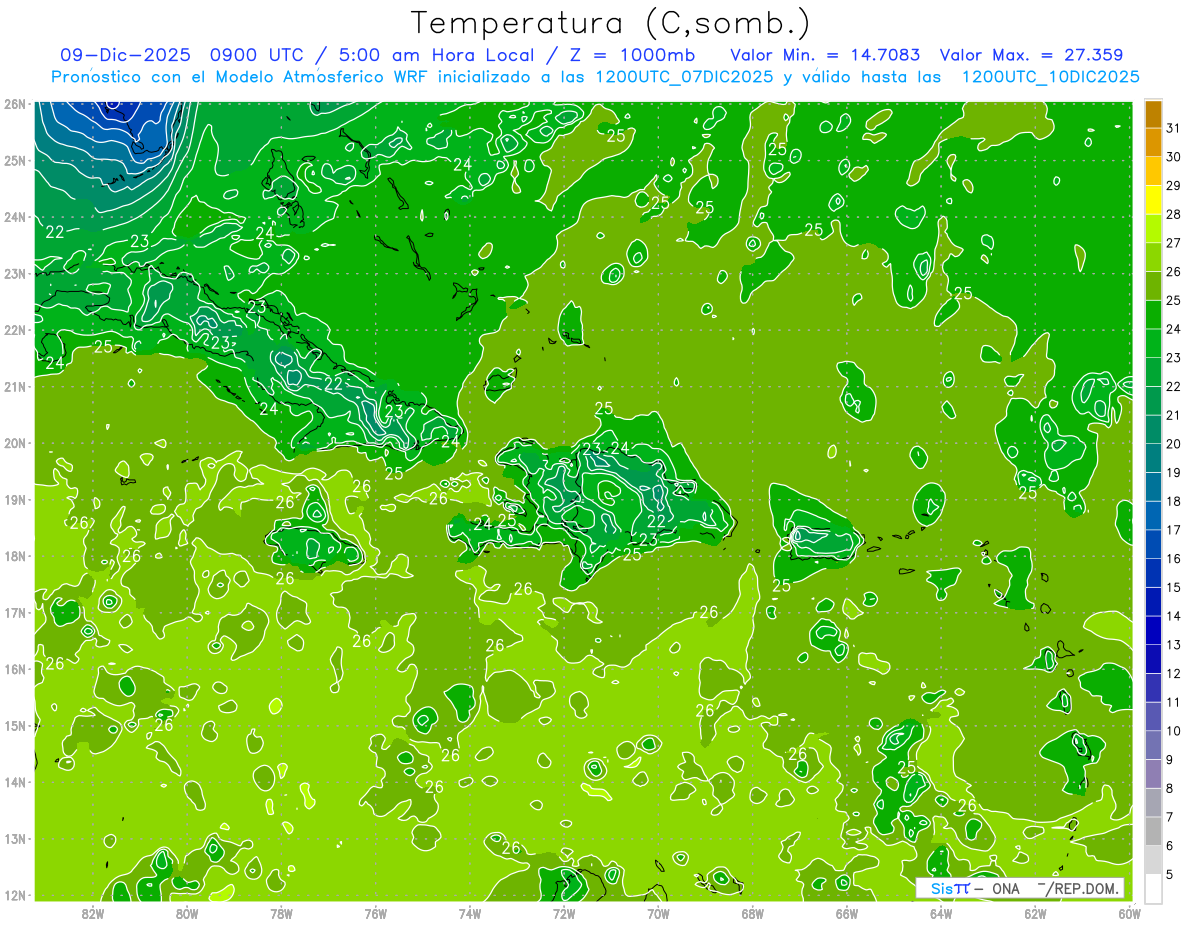Click the longitude label 68W

click(x=752, y=912)
